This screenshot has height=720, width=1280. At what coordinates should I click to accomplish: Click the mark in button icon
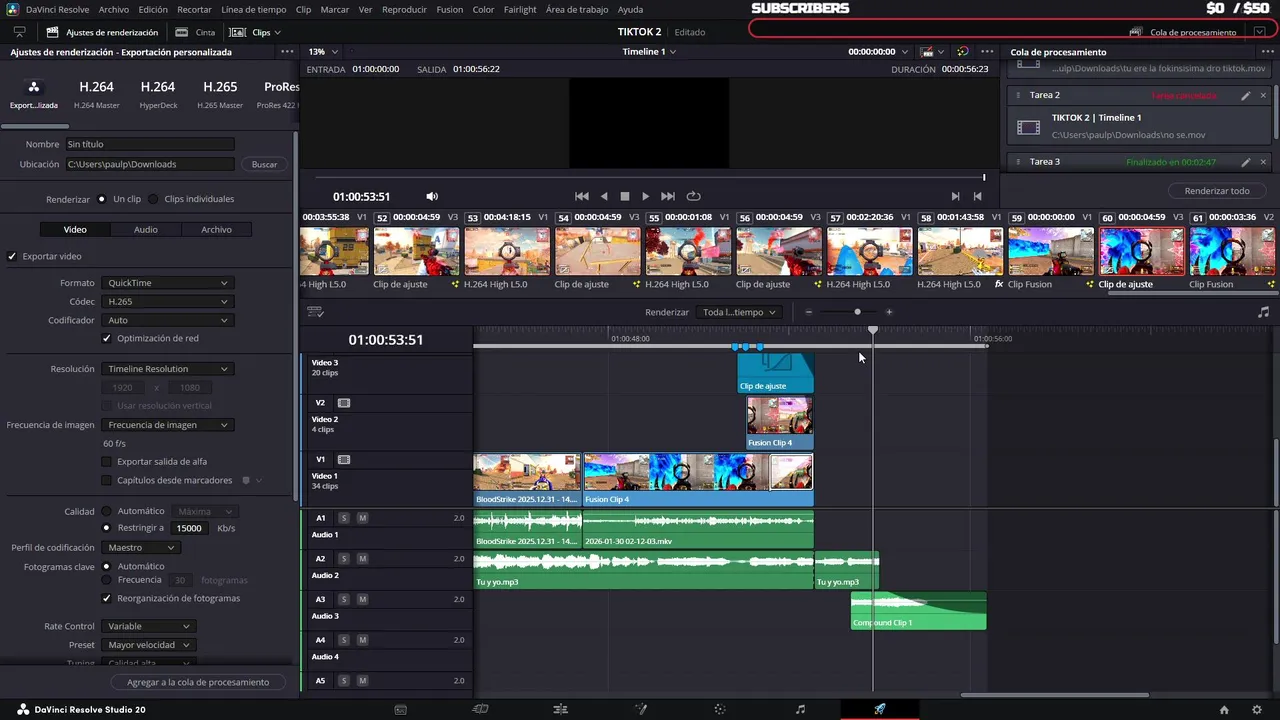pyautogui.click(x=955, y=197)
